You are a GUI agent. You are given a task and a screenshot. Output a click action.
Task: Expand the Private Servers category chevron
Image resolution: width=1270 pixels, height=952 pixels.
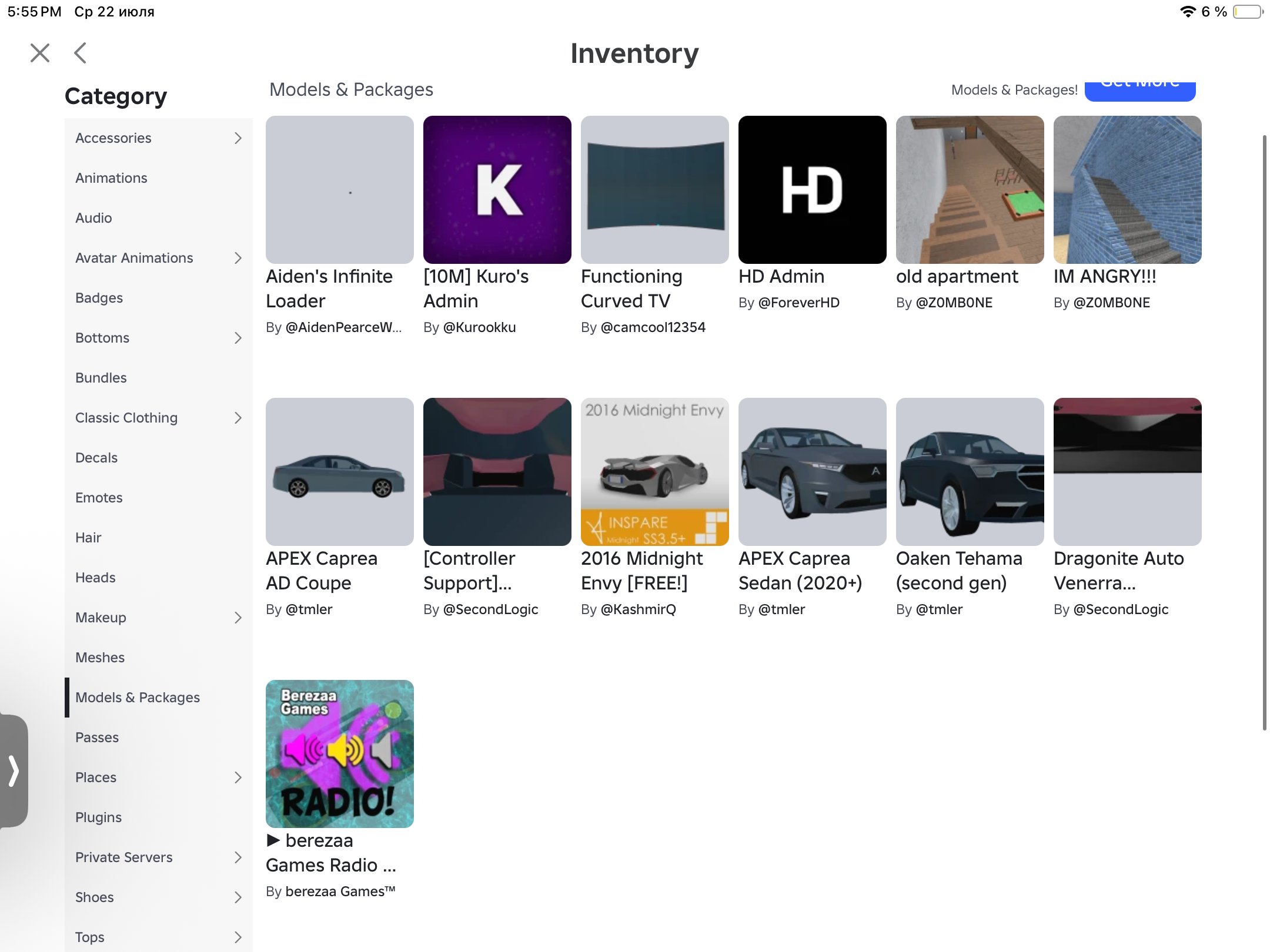pos(238,857)
